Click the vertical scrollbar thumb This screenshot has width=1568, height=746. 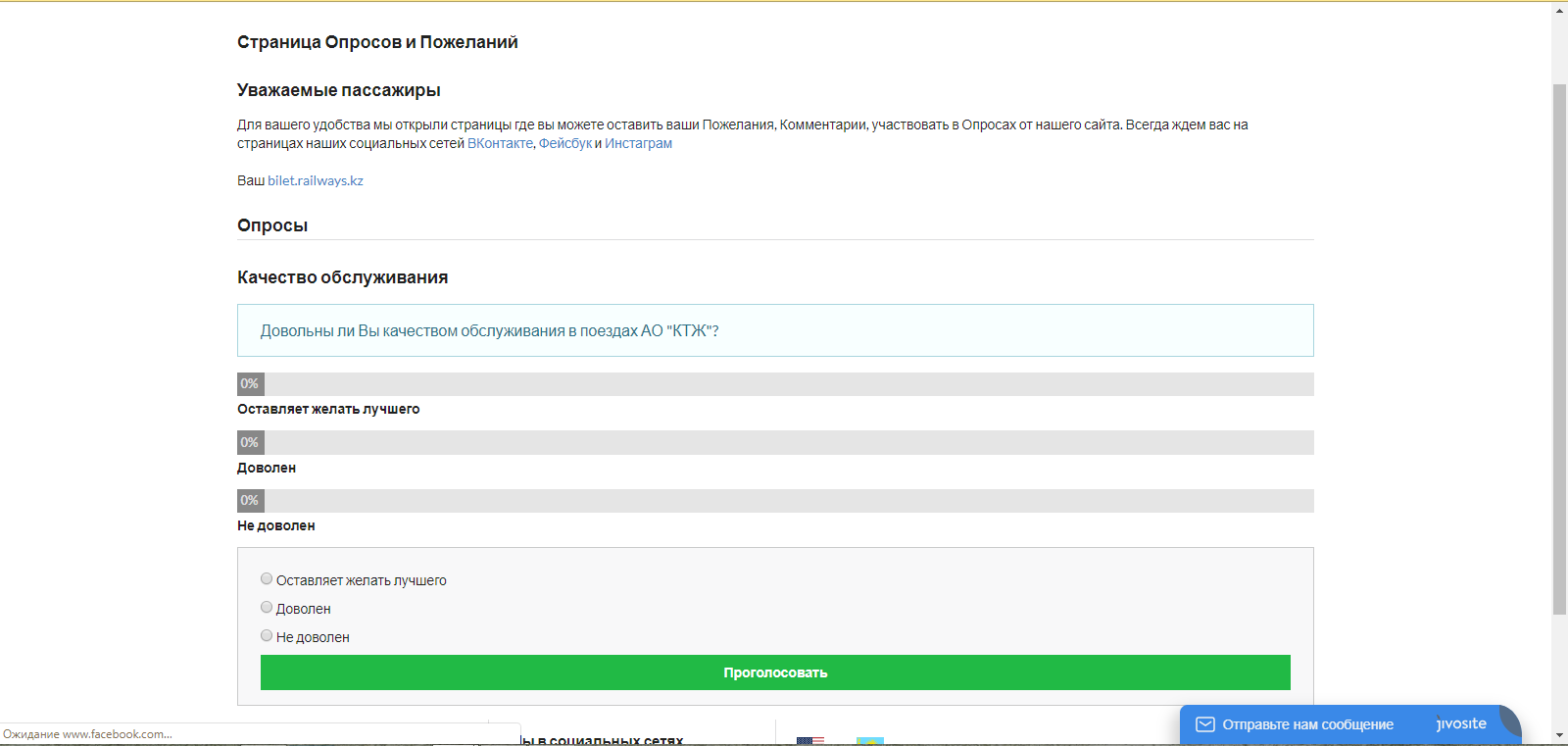(x=1560, y=349)
